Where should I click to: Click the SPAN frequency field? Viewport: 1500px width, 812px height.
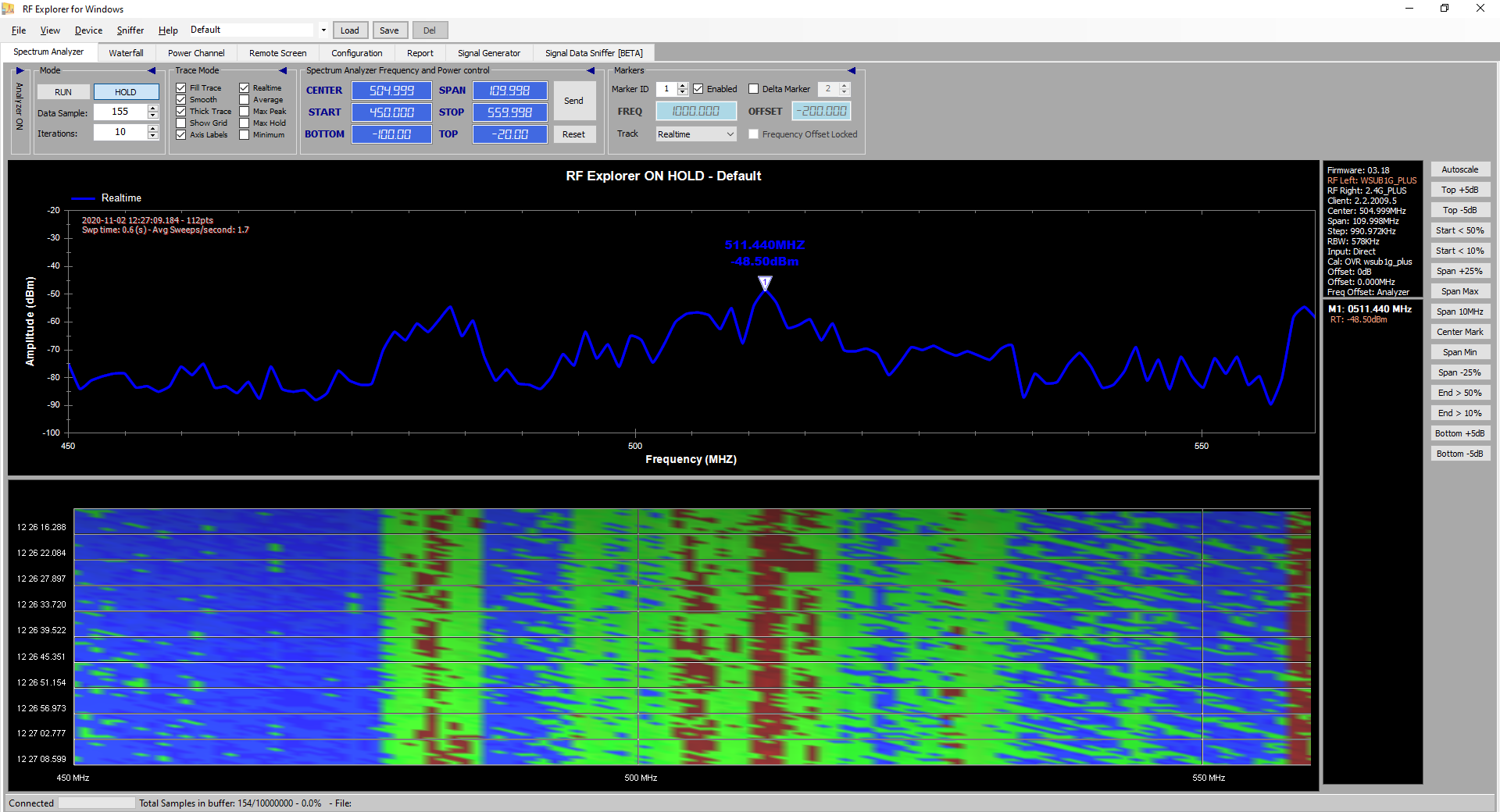509,91
